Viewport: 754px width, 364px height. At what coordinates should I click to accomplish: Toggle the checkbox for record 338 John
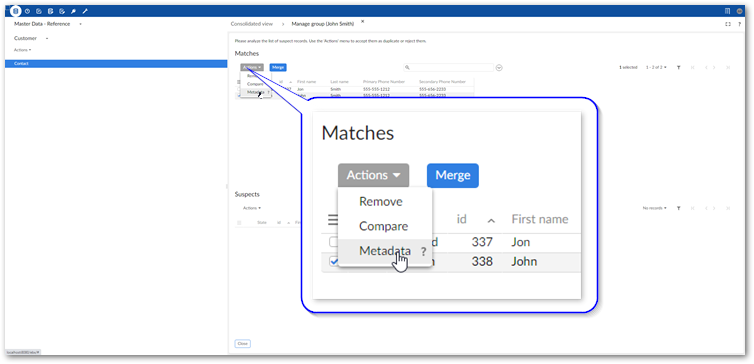tap(334, 262)
